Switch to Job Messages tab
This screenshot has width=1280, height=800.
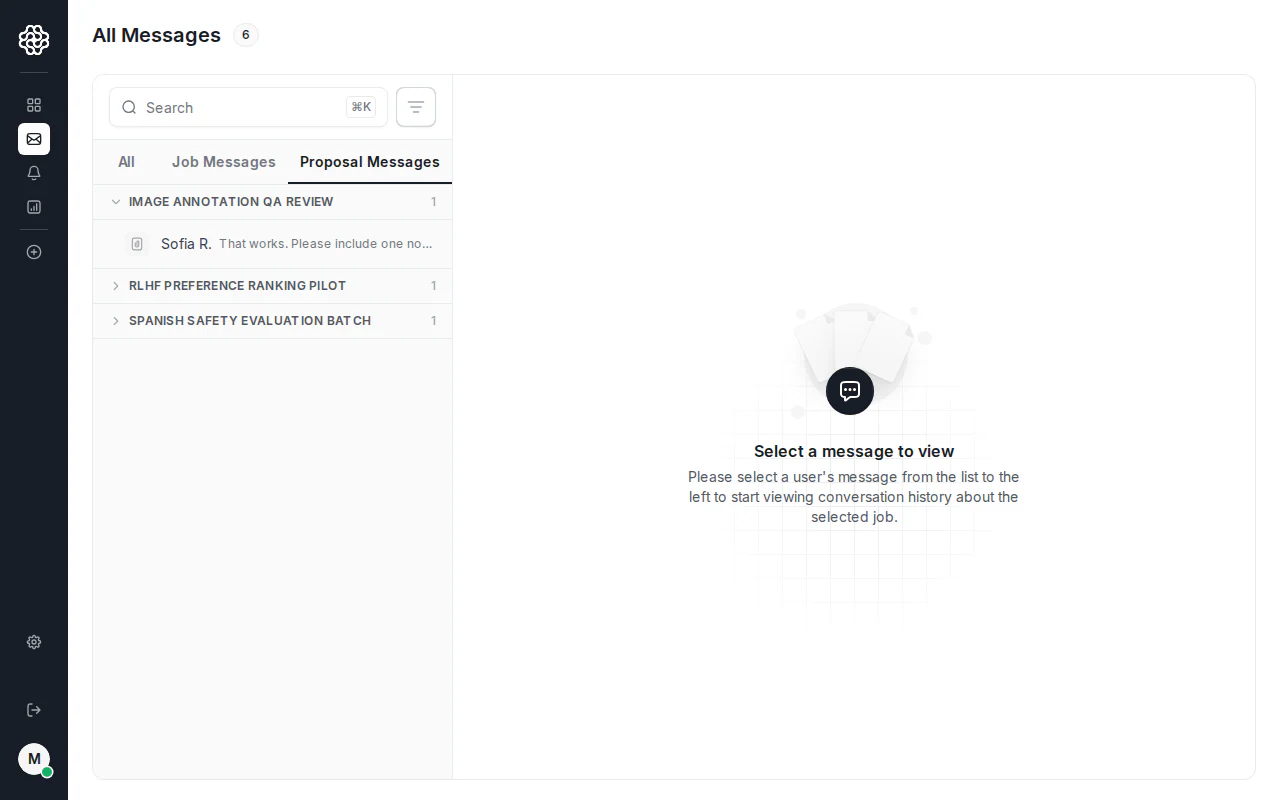coord(224,162)
